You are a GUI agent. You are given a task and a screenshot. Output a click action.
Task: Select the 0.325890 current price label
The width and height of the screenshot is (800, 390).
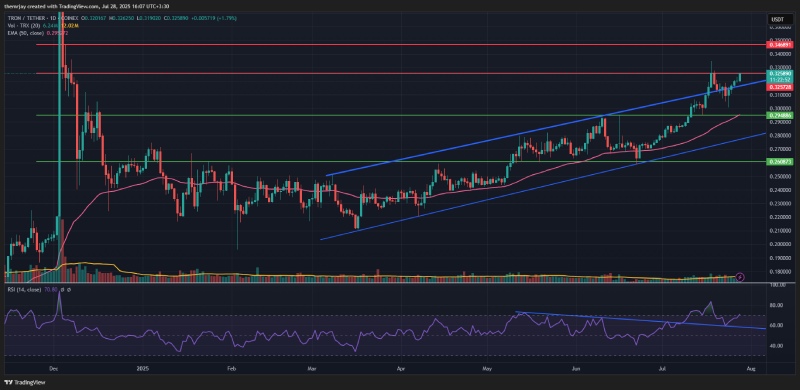(781, 74)
